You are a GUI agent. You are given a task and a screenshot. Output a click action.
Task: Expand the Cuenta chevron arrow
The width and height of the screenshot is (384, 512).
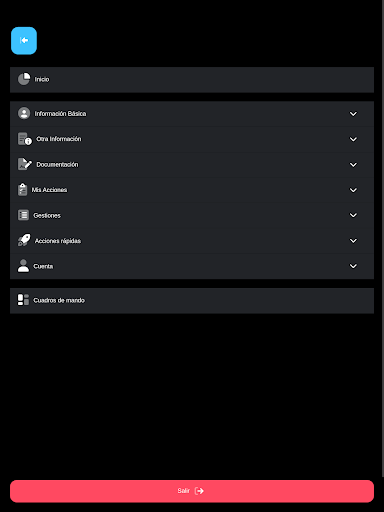(x=353, y=266)
